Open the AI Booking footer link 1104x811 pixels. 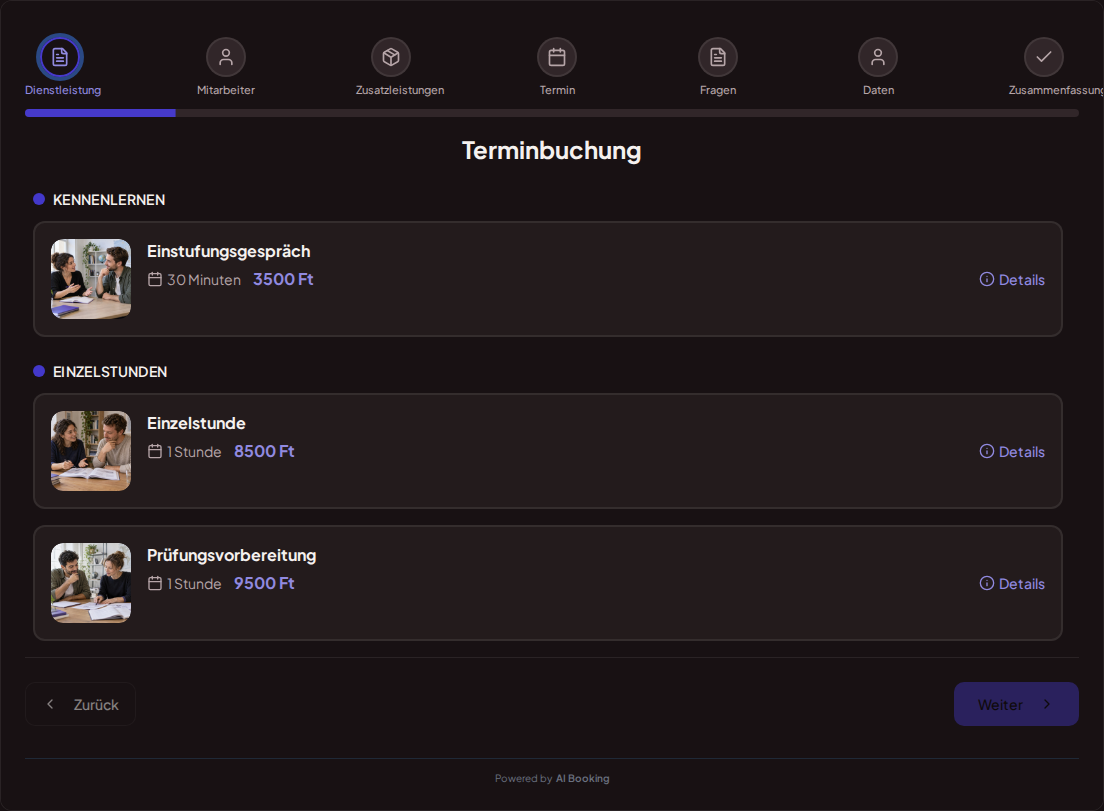point(582,779)
